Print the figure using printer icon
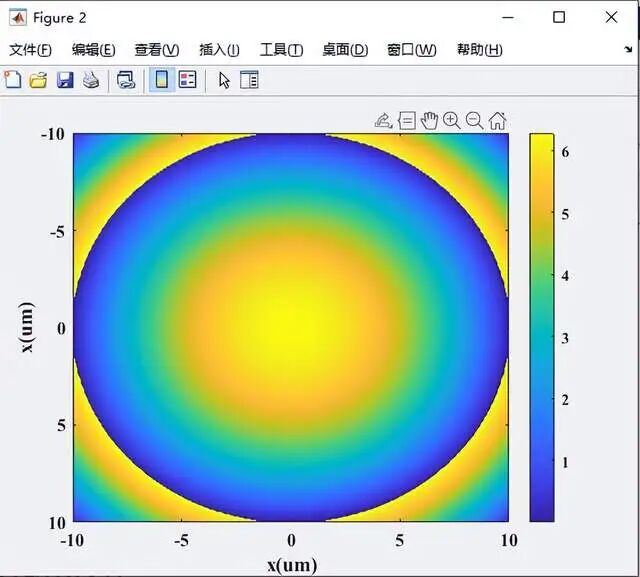Screen dimensions: 640x577 (90, 80)
